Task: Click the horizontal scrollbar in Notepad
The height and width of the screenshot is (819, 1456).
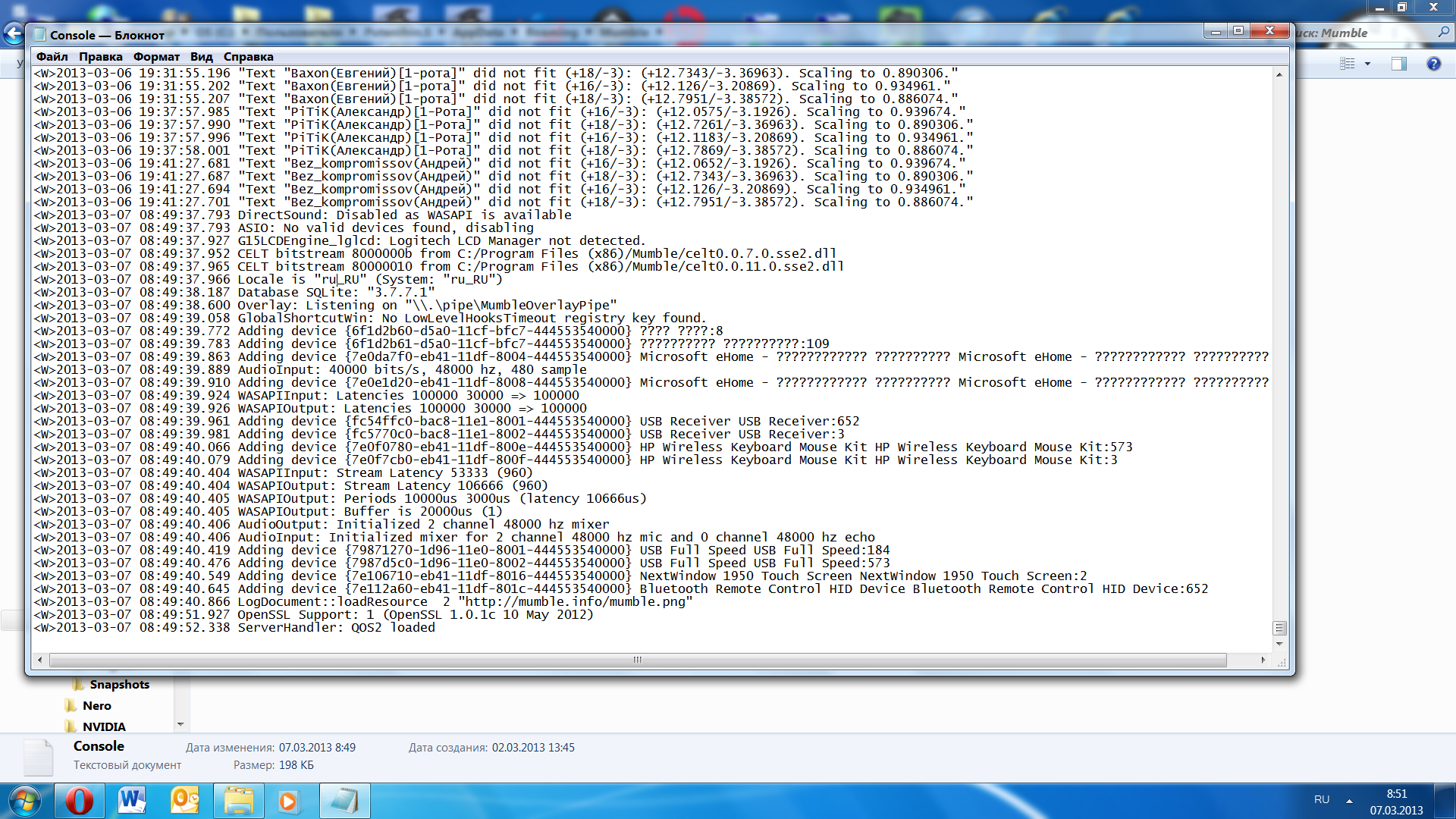Action: pyautogui.click(x=637, y=661)
